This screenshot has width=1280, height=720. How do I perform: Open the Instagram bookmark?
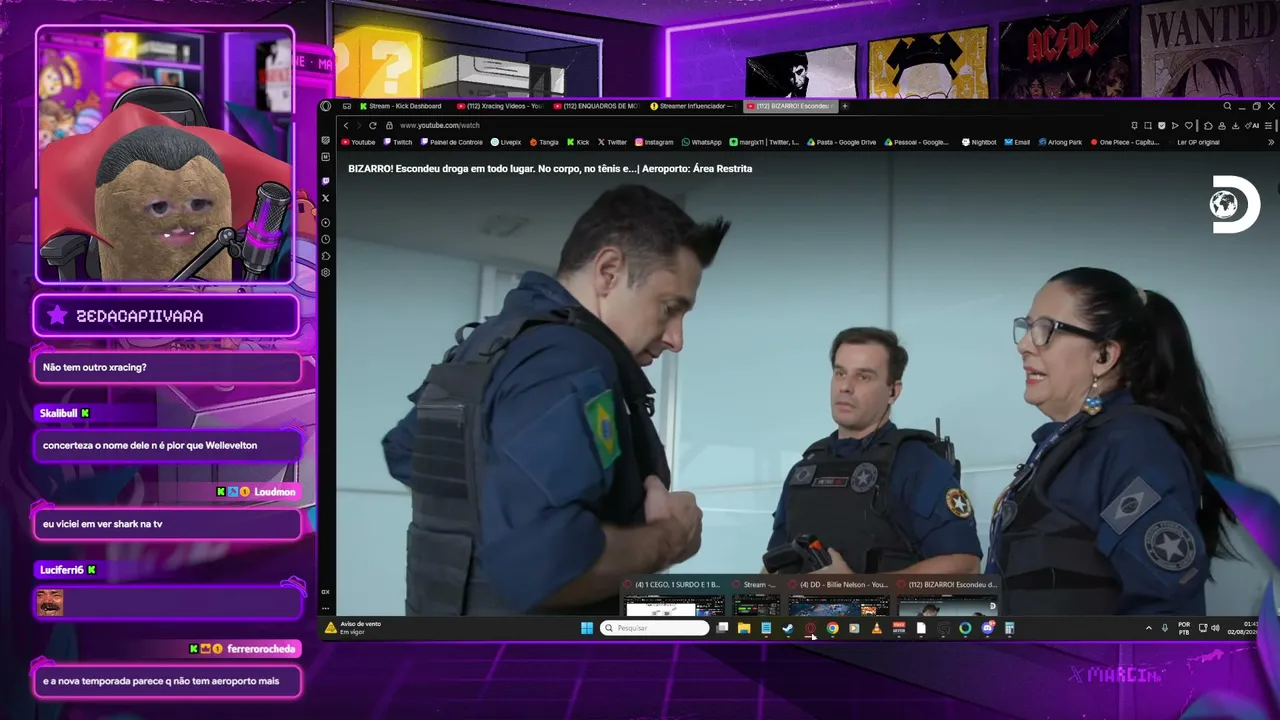coord(654,142)
